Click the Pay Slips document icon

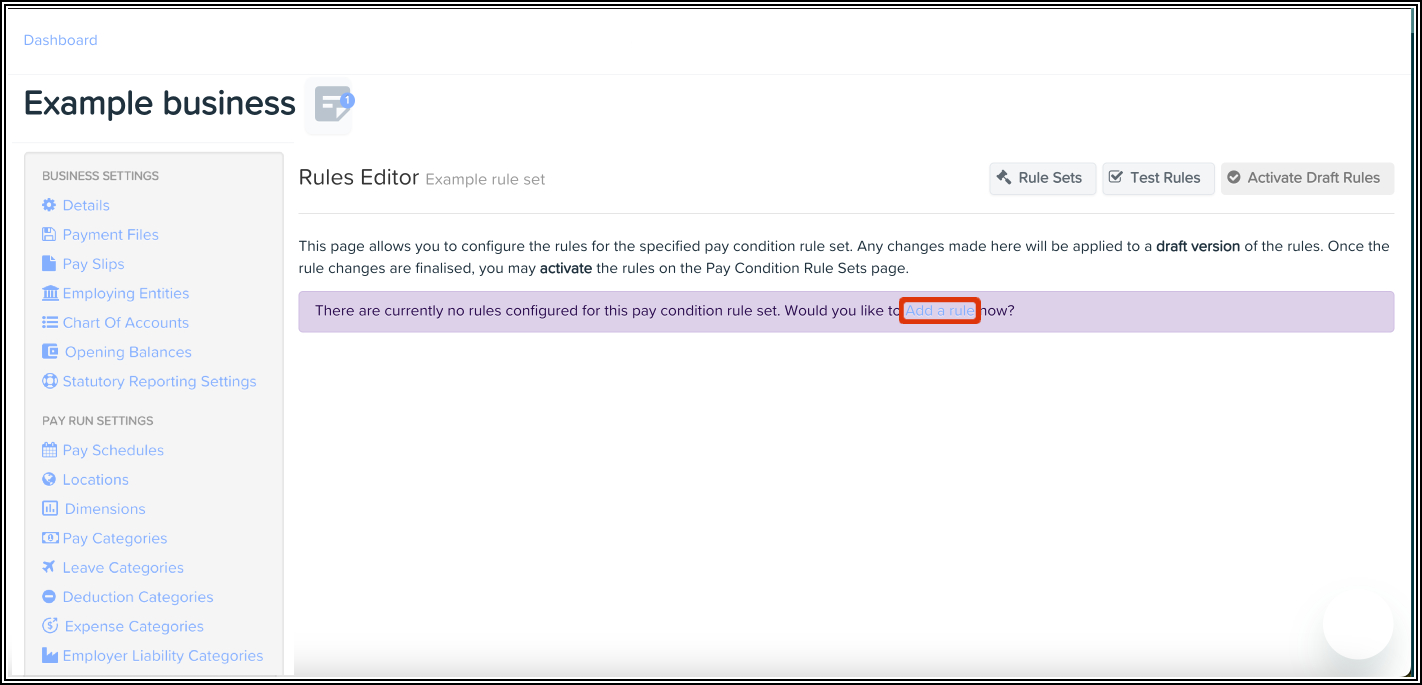pyautogui.click(x=49, y=264)
